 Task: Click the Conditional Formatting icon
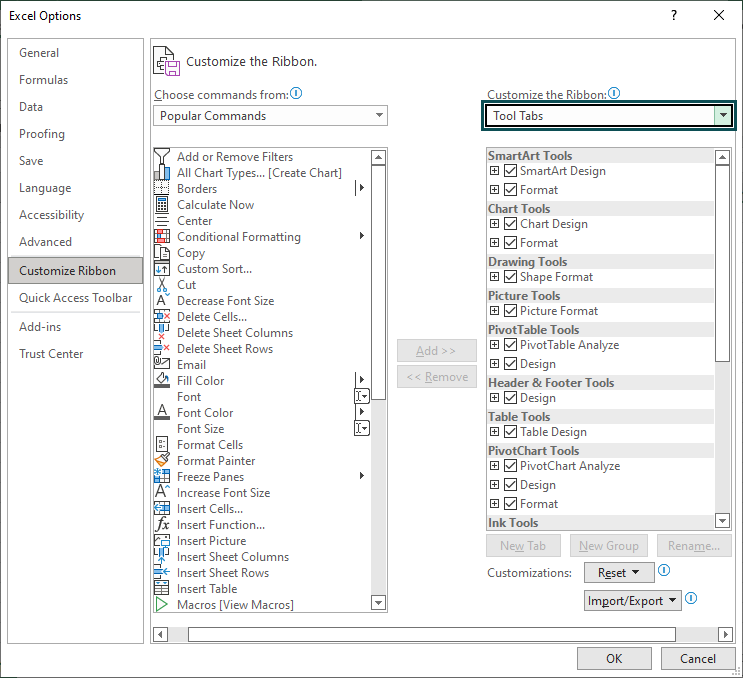162,236
